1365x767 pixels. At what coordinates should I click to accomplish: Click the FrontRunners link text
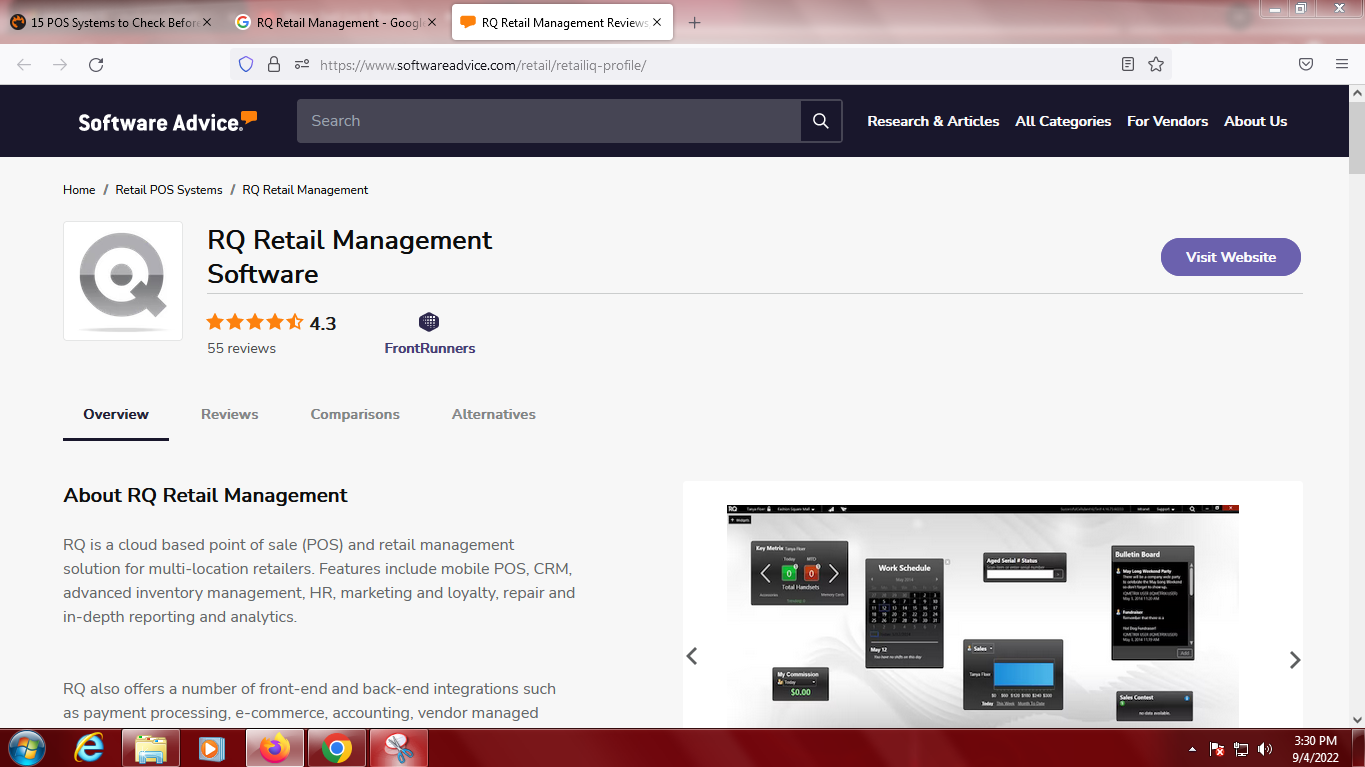430,348
